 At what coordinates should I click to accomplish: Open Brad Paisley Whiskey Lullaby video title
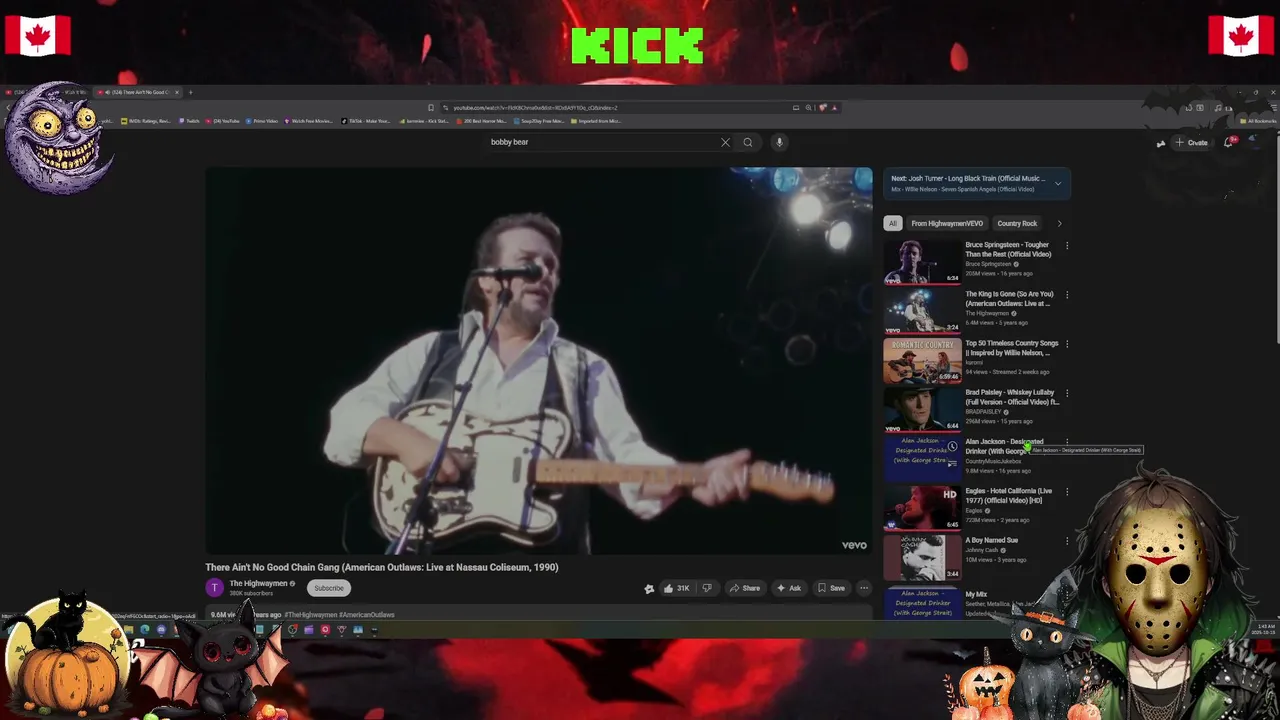[1011, 397]
